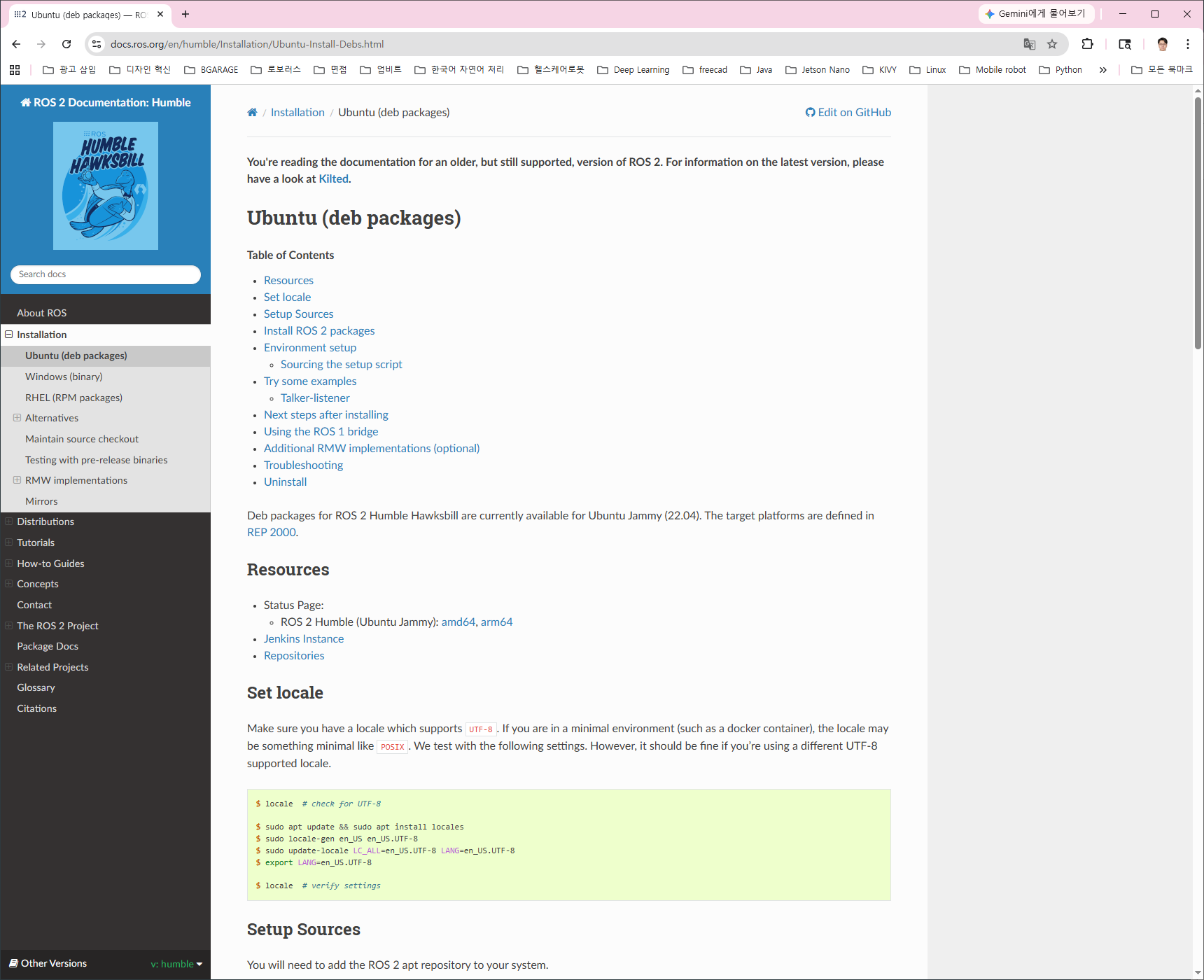
Task: Expand The ROS 2 Project section
Action: coord(8,626)
